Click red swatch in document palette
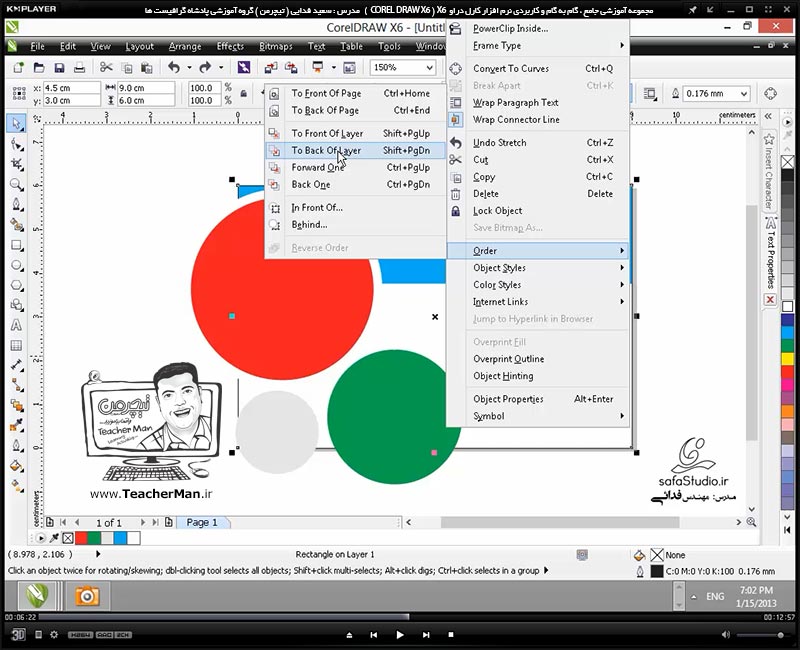 (81, 538)
